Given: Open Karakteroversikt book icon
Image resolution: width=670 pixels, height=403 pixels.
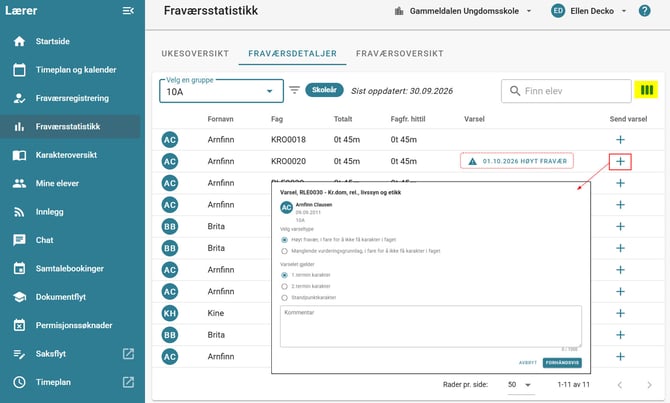Looking at the screenshot, I should pos(19,155).
